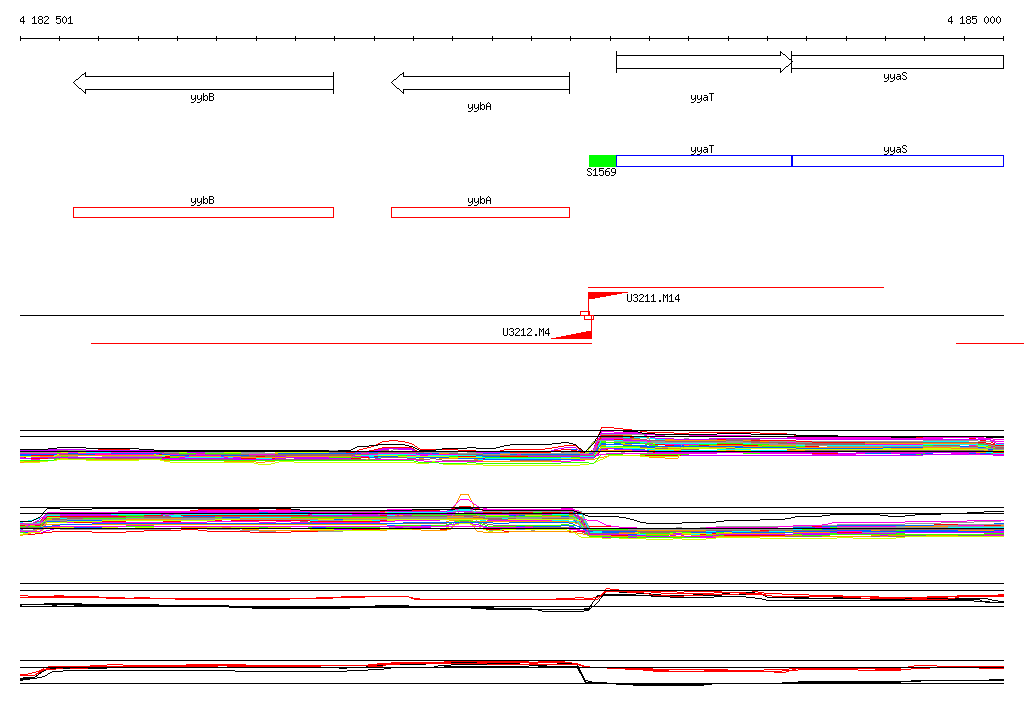1024x714 pixels.
Task: Click the yybA label above the red rectangle
Action: [x=479, y=201]
